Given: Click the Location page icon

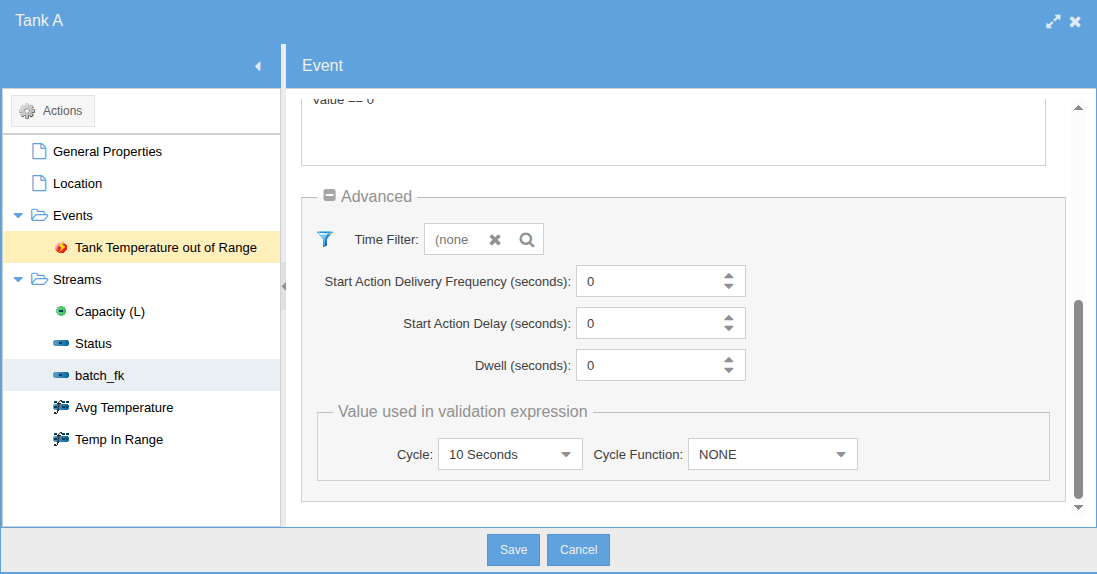Looking at the screenshot, I should click(39, 183).
